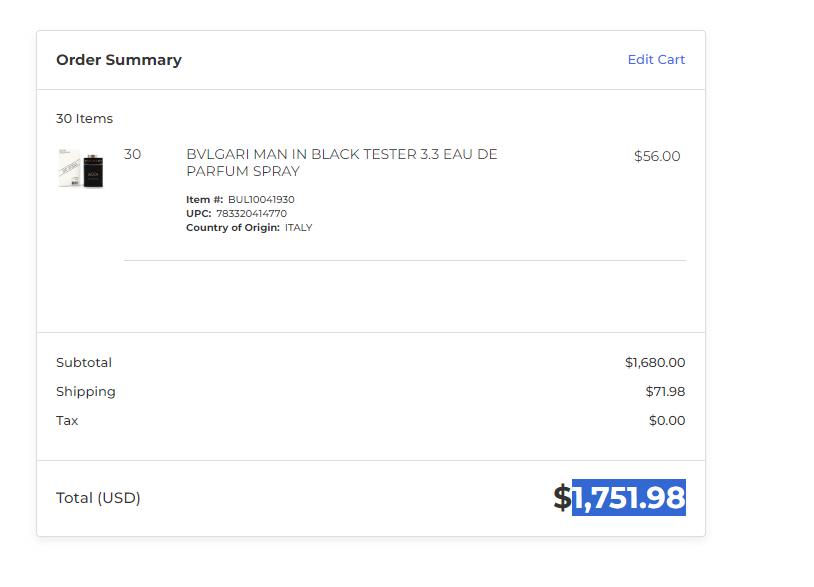Click the tax amount $0.00

click(667, 420)
